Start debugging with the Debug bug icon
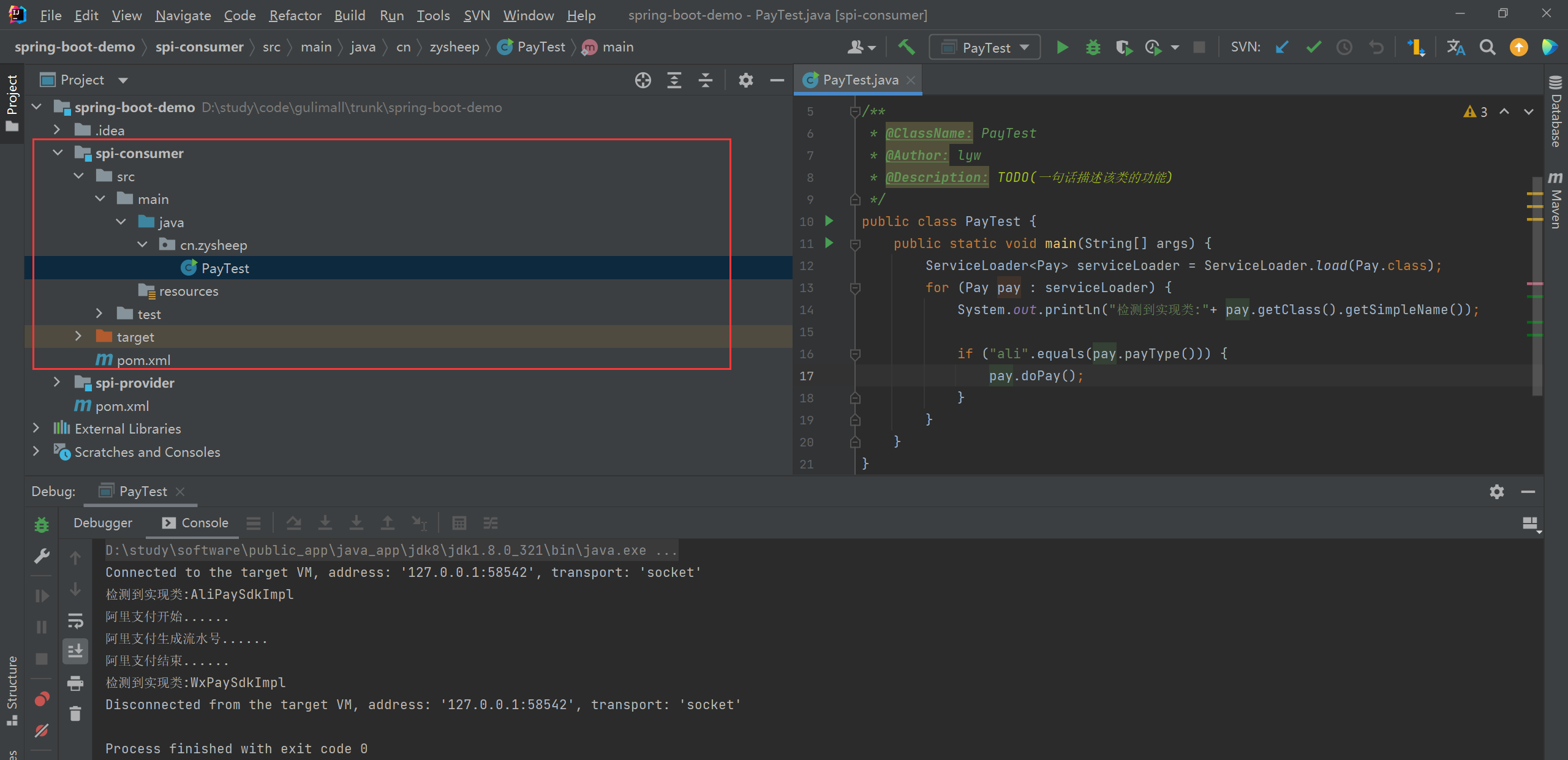This screenshot has width=1568, height=760. (1093, 47)
